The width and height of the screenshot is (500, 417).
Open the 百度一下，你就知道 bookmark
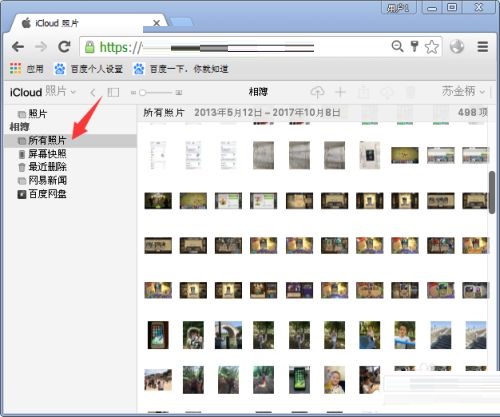pos(181,69)
